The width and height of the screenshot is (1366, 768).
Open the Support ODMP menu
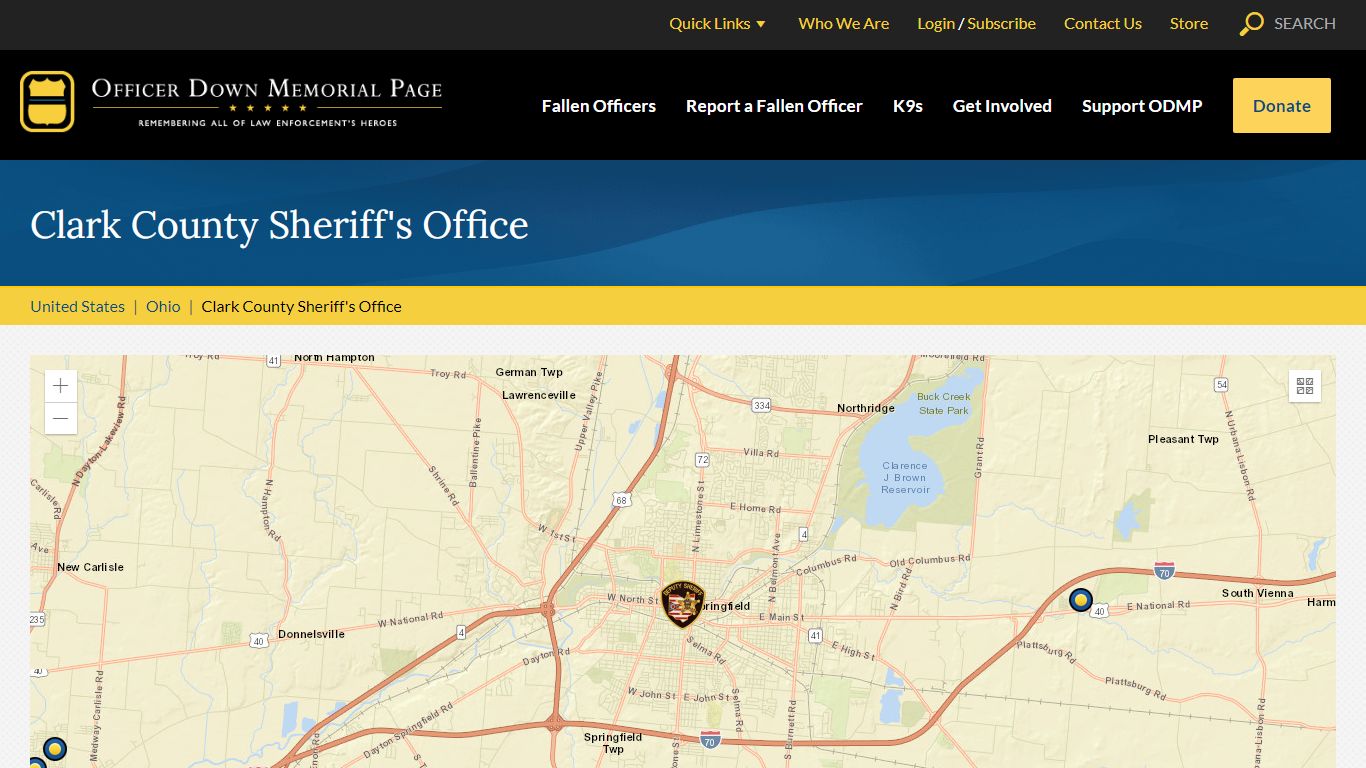(1142, 106)
